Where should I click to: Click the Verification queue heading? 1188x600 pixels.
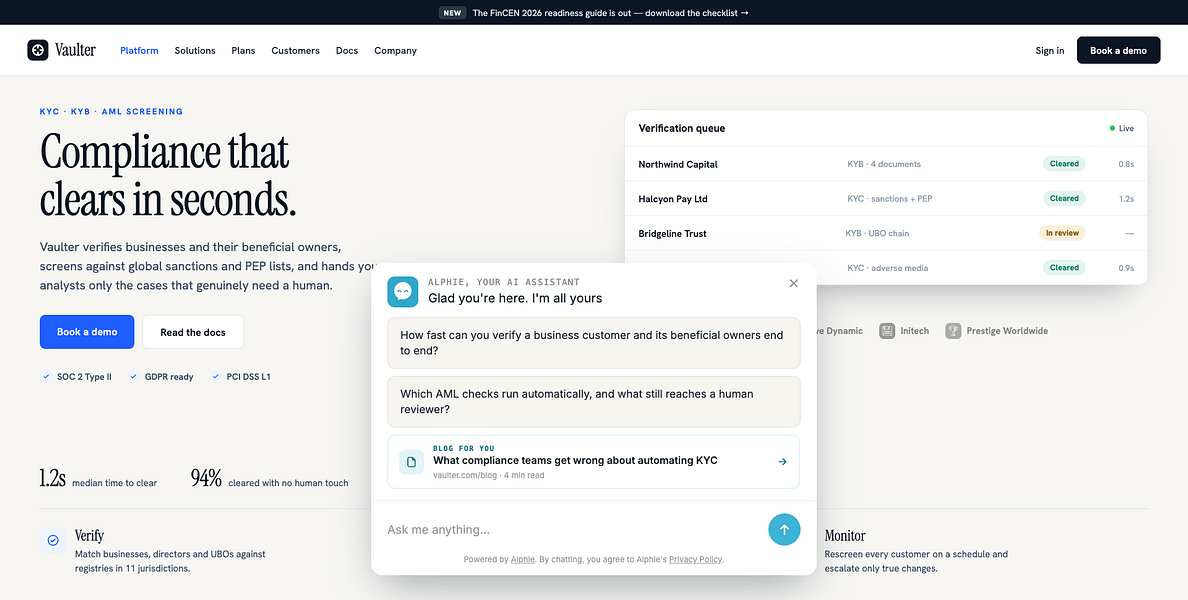682,129
